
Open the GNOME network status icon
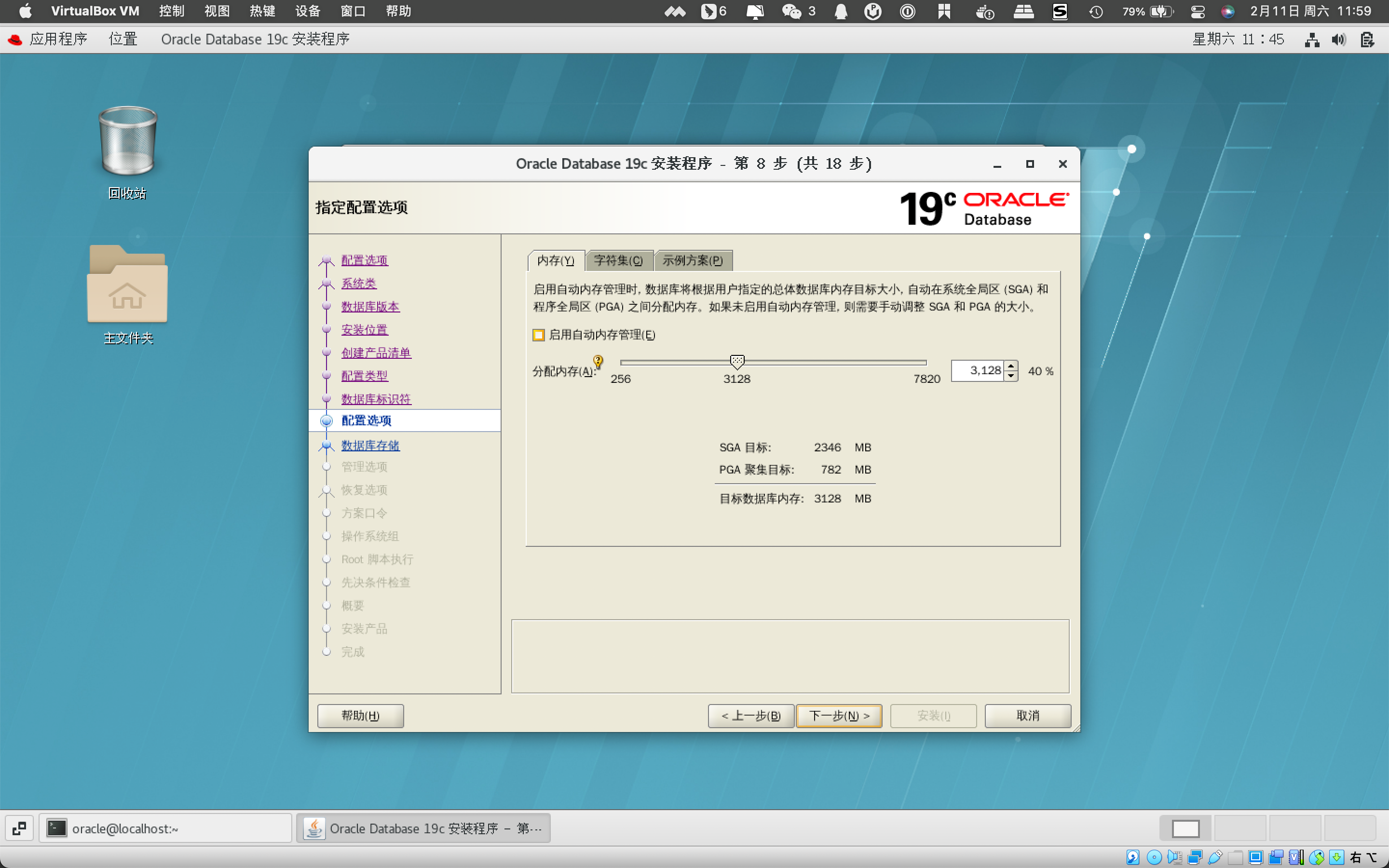[x=1311, y=40]
